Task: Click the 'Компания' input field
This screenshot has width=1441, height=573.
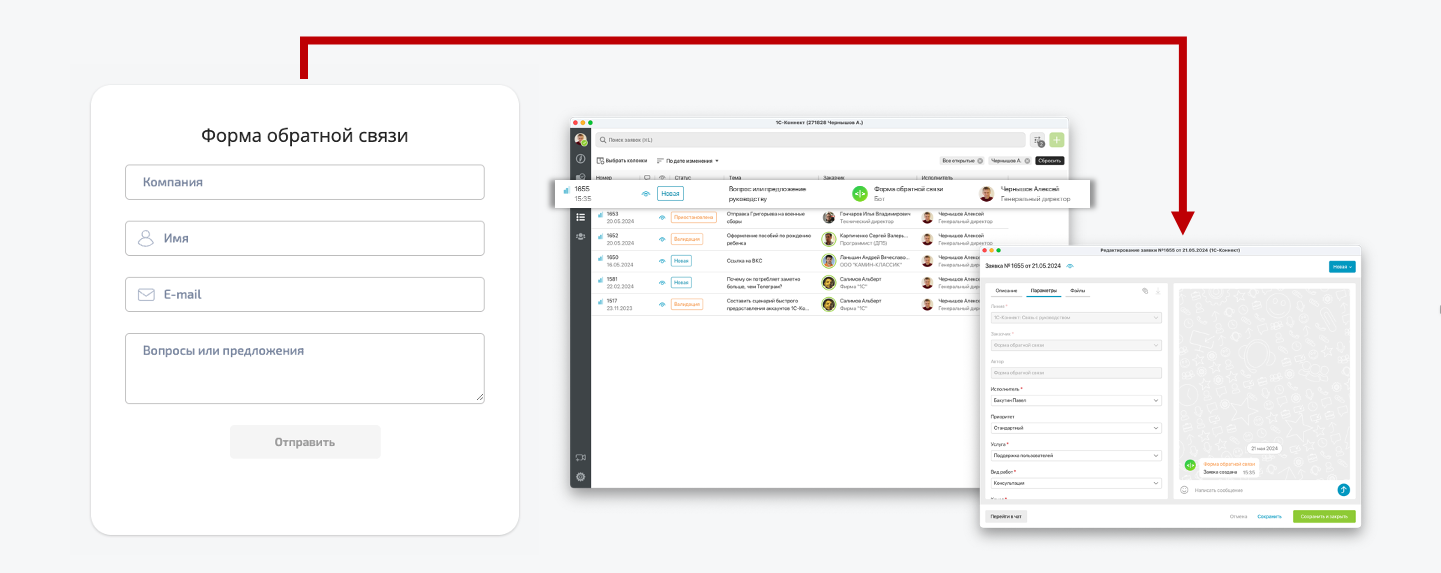Action: pyautogui.click(x=305, y=182)
